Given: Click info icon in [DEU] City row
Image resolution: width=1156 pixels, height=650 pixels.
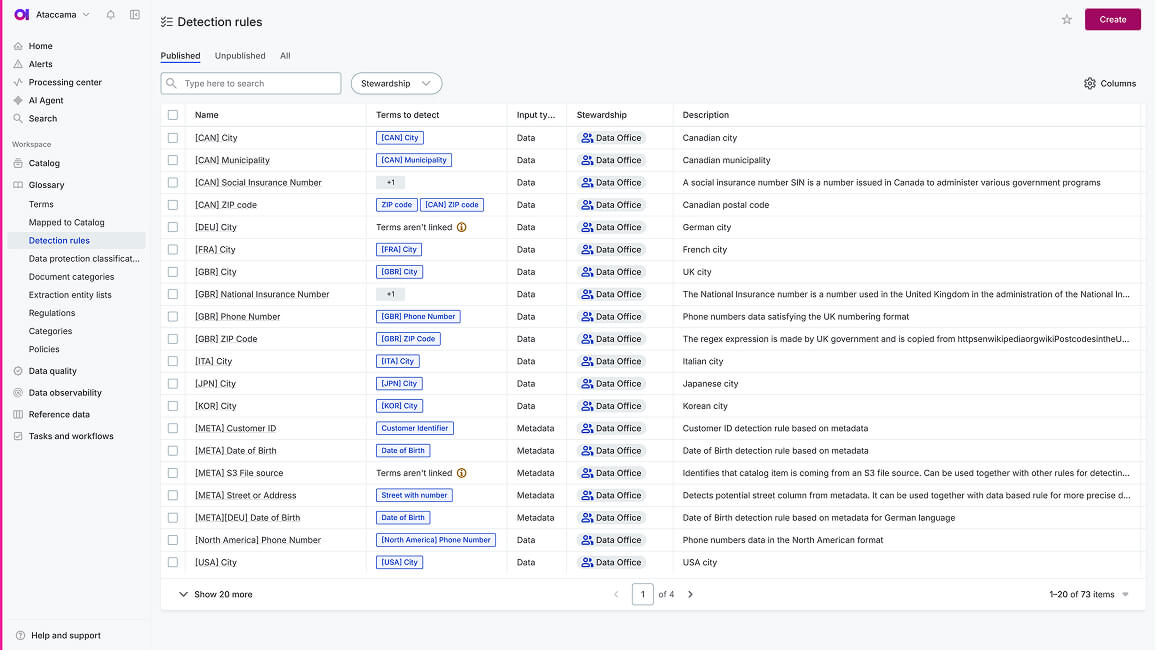Looking at the screenshot, I should tap(462, 227).
